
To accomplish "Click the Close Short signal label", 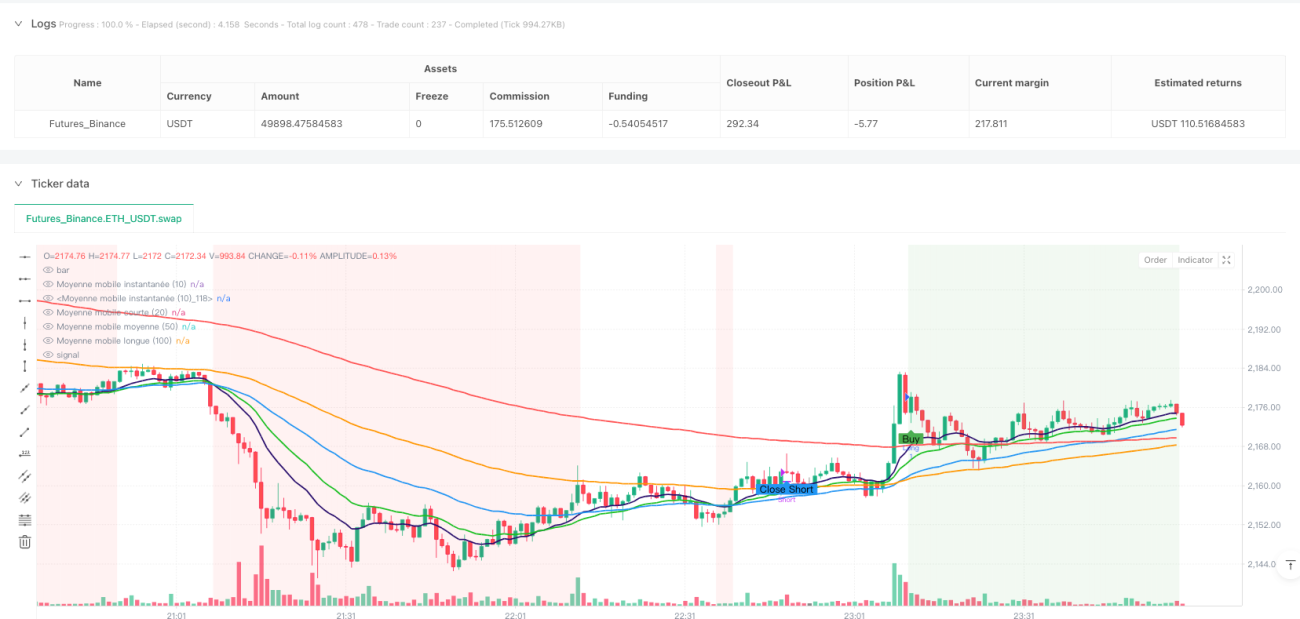I will [x=786, y=489].
